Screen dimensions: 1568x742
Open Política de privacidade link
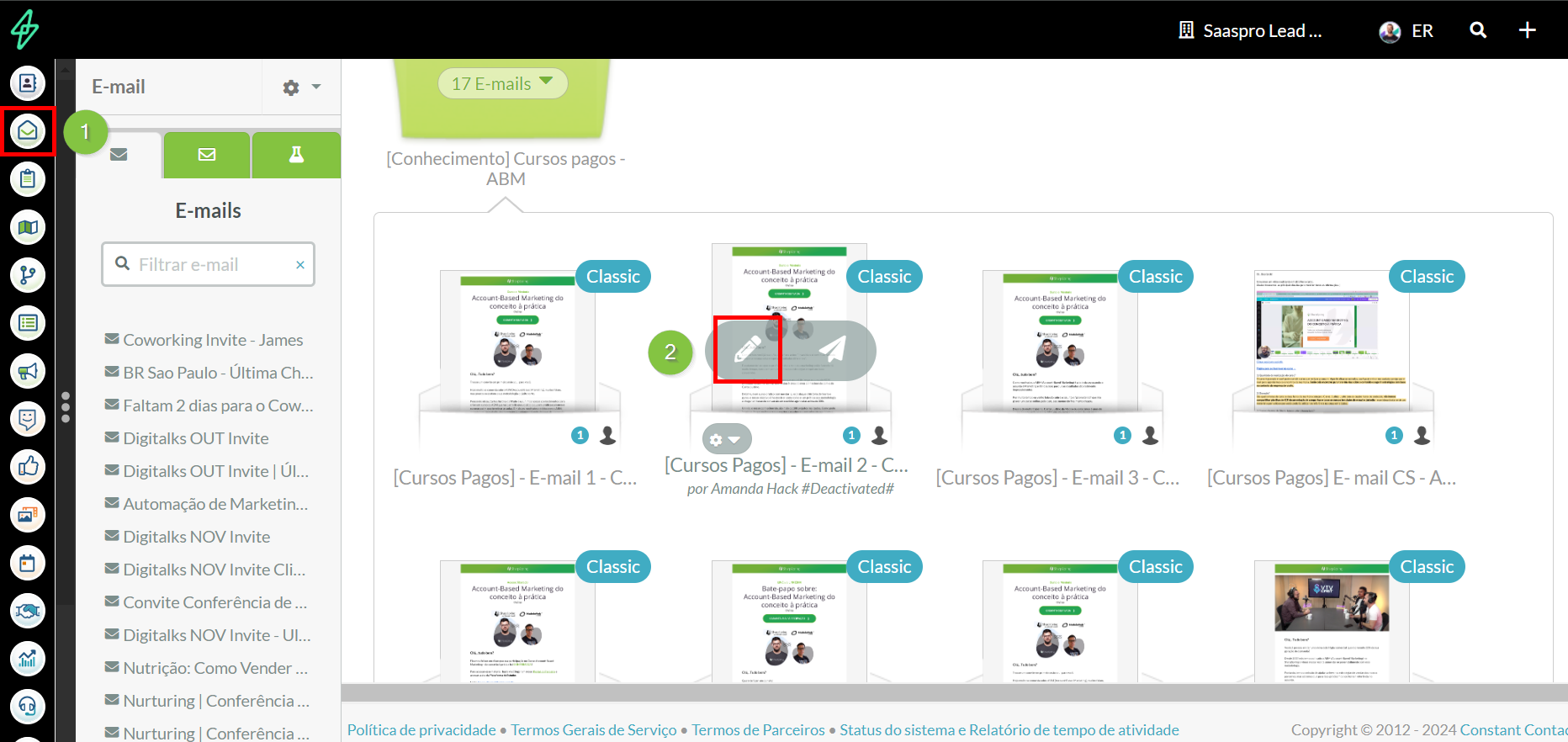tap(421, 729)
